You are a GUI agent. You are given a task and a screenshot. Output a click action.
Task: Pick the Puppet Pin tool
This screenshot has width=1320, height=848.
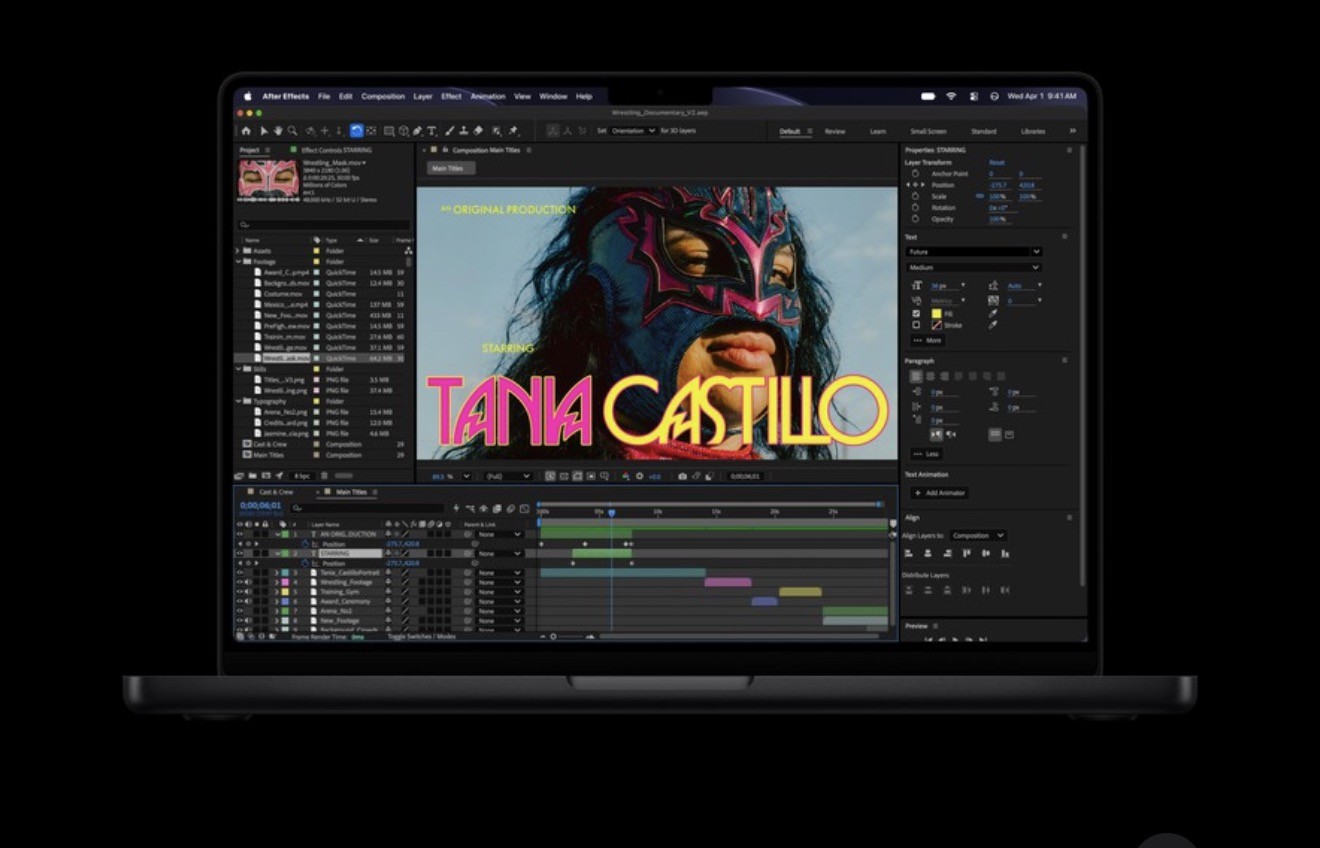pyautogui.click(x=513, y=131)
